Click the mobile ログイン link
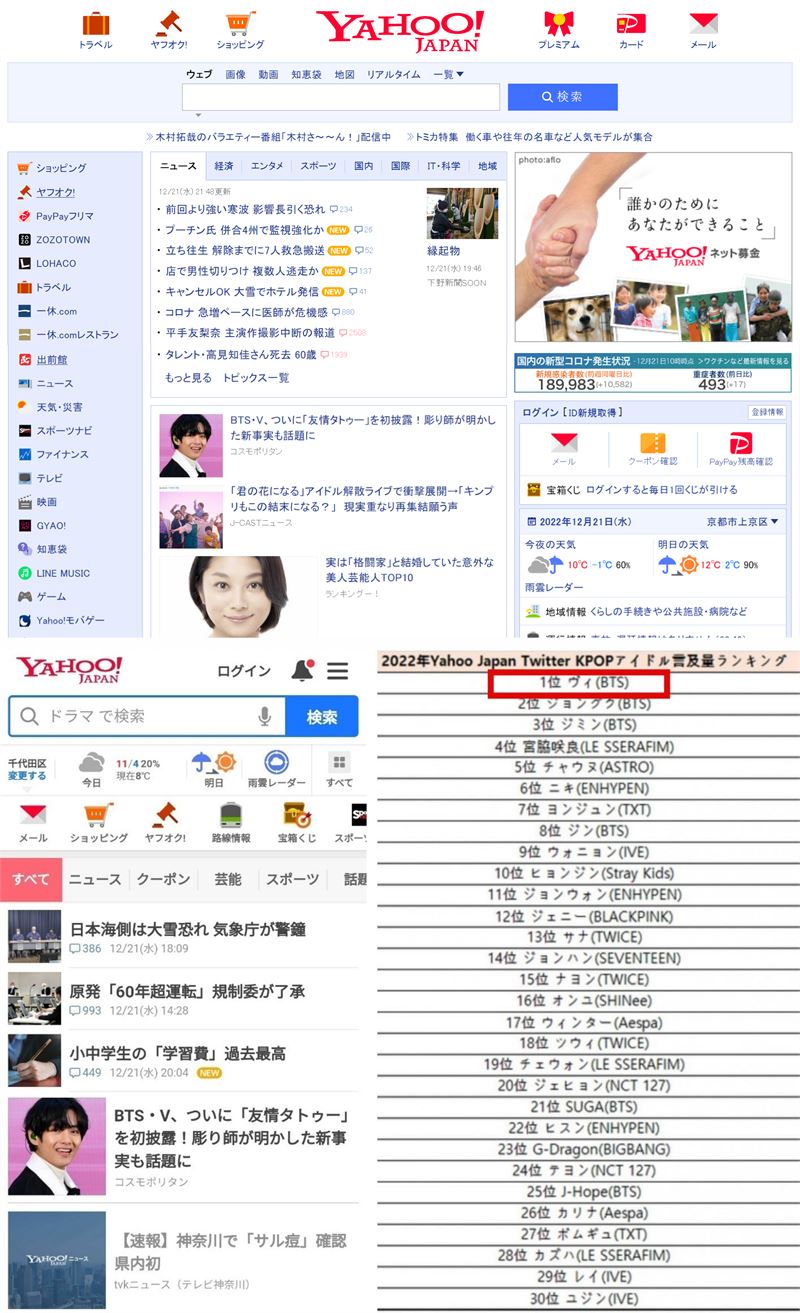 (x=244, y=671)
